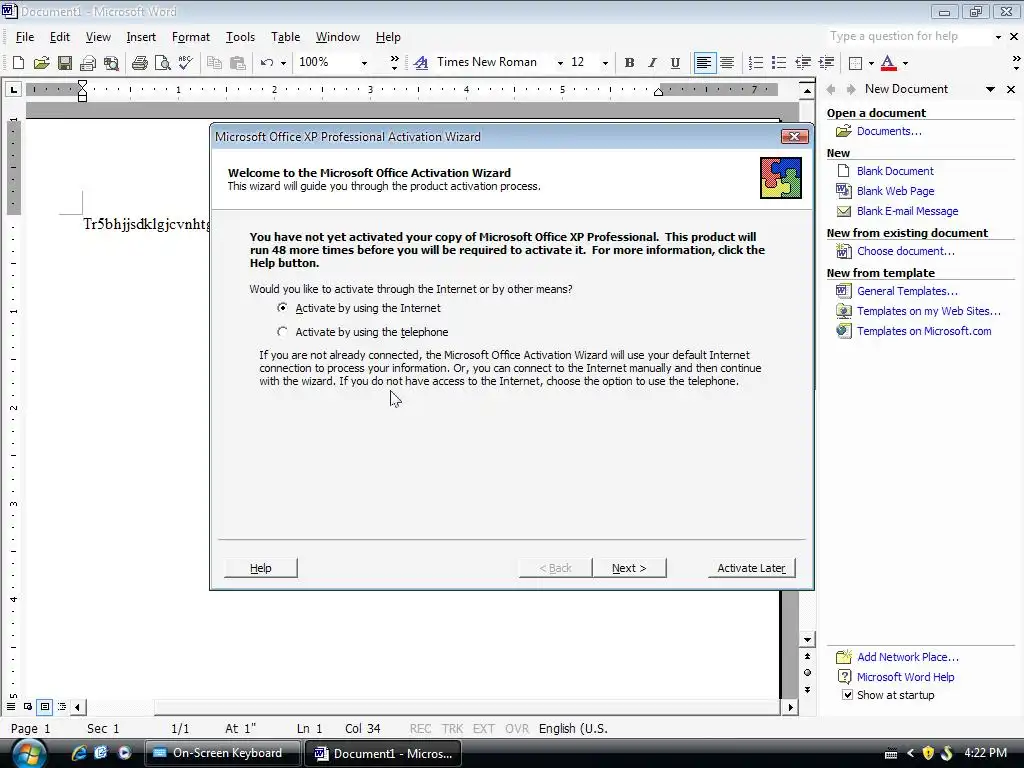Click the E-mail toolbar icon
Viewport: 1024px width, 768px height.
(88, 63)
